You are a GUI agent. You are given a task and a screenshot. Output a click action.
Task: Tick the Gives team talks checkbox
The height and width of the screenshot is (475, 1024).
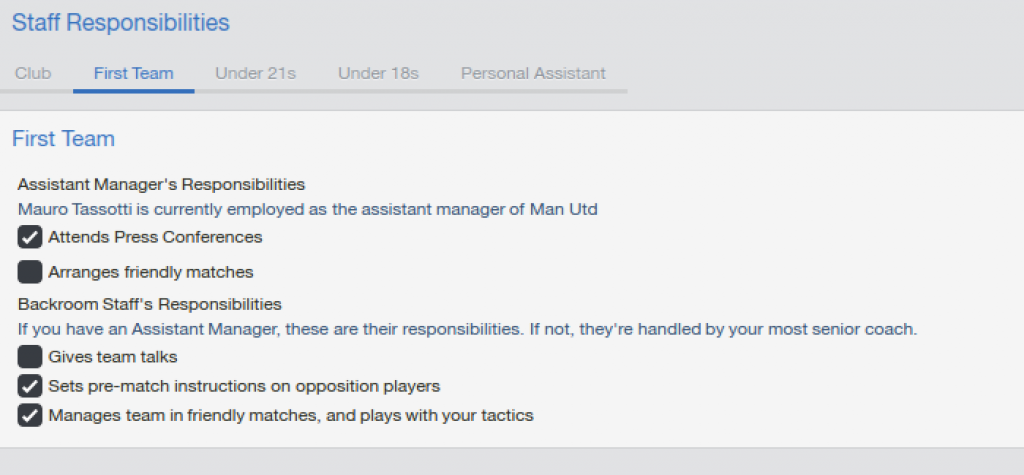30,356
